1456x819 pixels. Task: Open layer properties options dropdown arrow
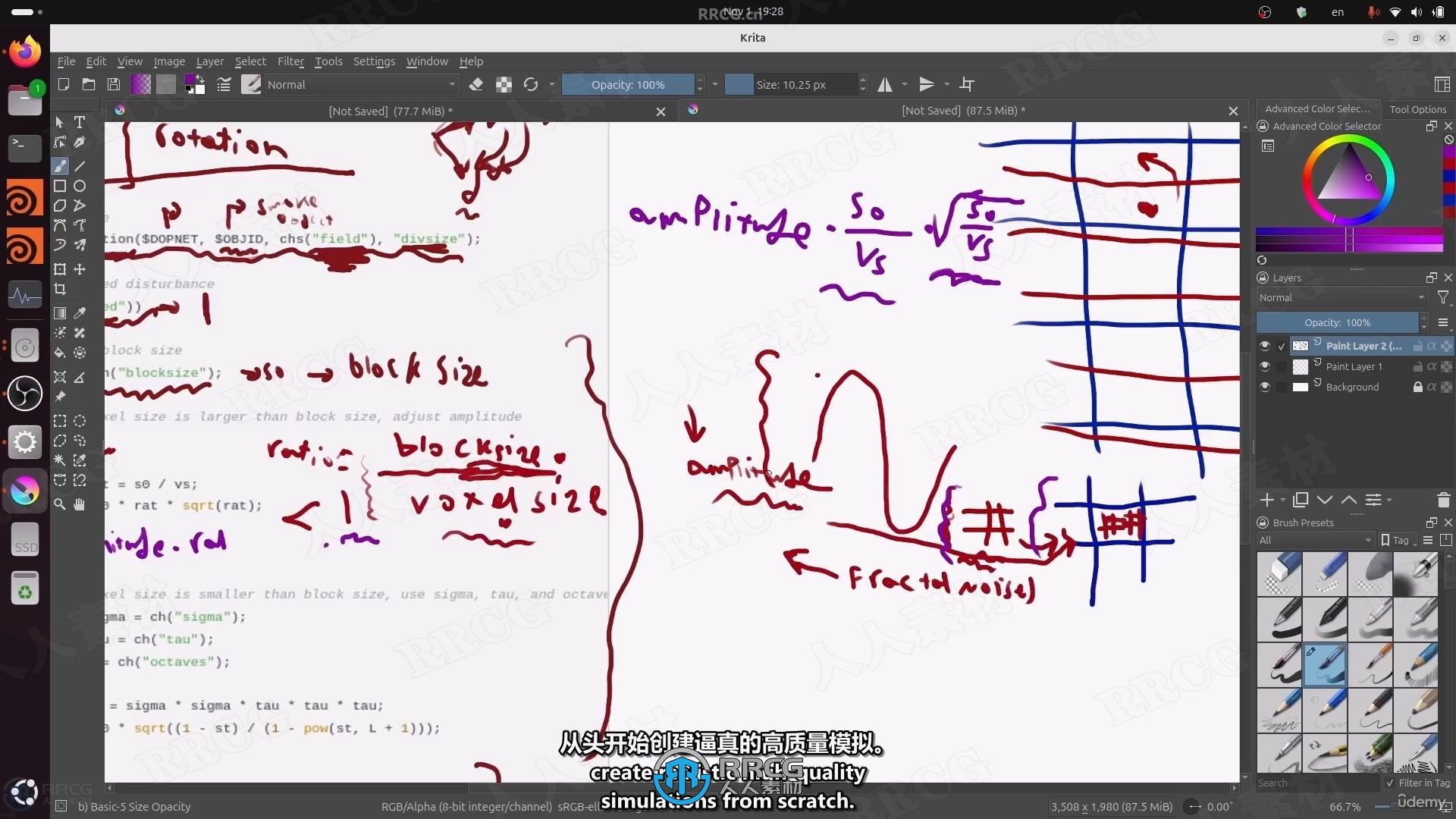coord(1389,500)
